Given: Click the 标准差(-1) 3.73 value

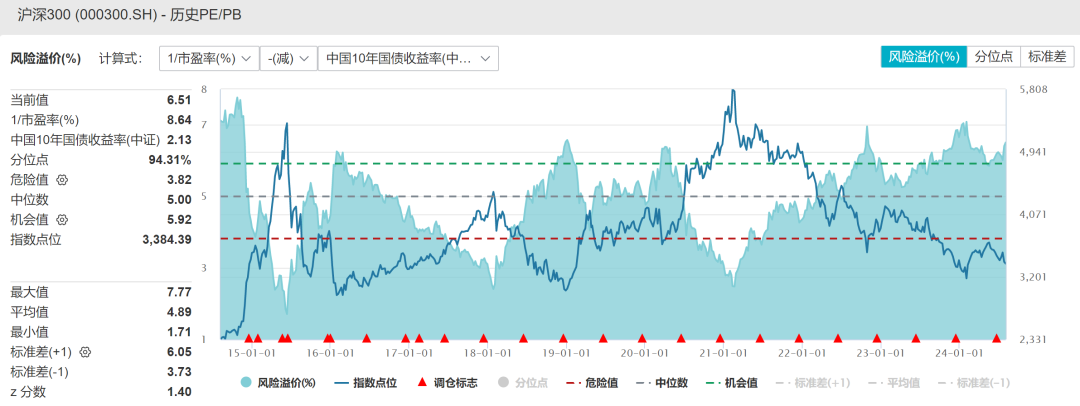Looking at the screenshot, I should coord(178,372).
